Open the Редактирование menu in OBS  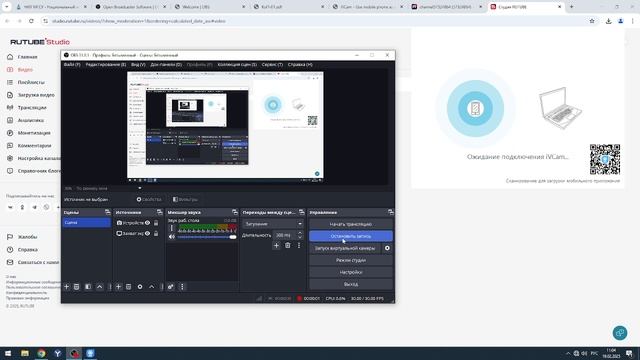point(106,64)
